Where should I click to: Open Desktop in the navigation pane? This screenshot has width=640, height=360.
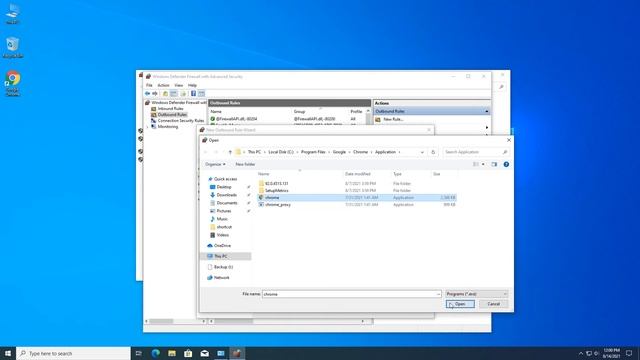pyautogui.click(x=224, y=187)
